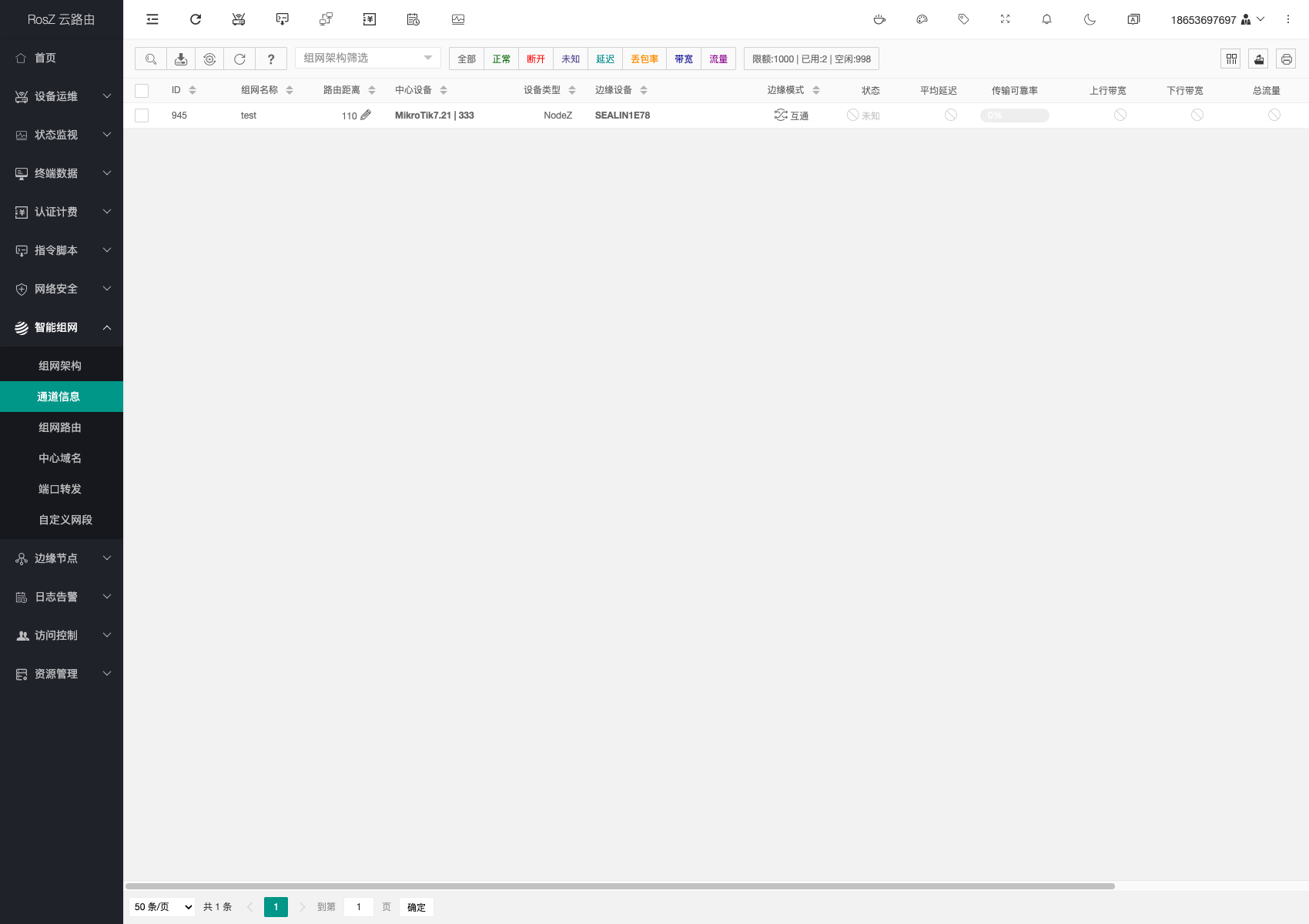This screenshot has height=924, width=1309.
Task: Enter fullscreen using the expand icon
Action: click(x=1005, y=19)
